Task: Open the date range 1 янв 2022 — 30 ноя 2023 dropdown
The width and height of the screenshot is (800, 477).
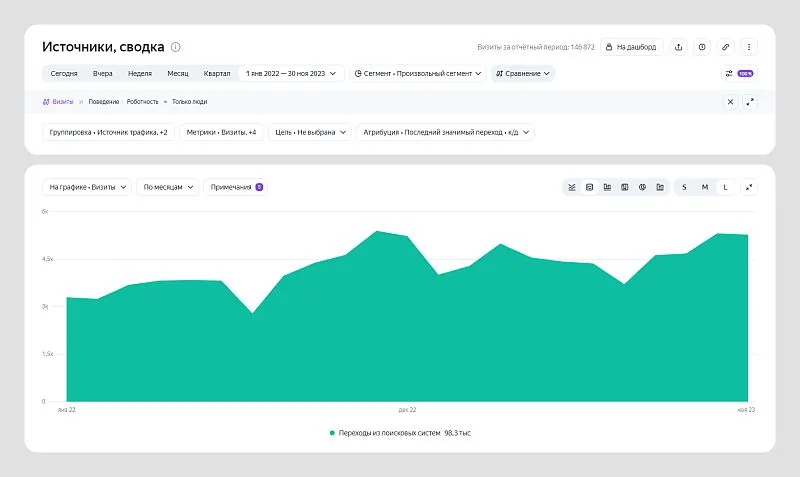Action: (x=291, y=73)
